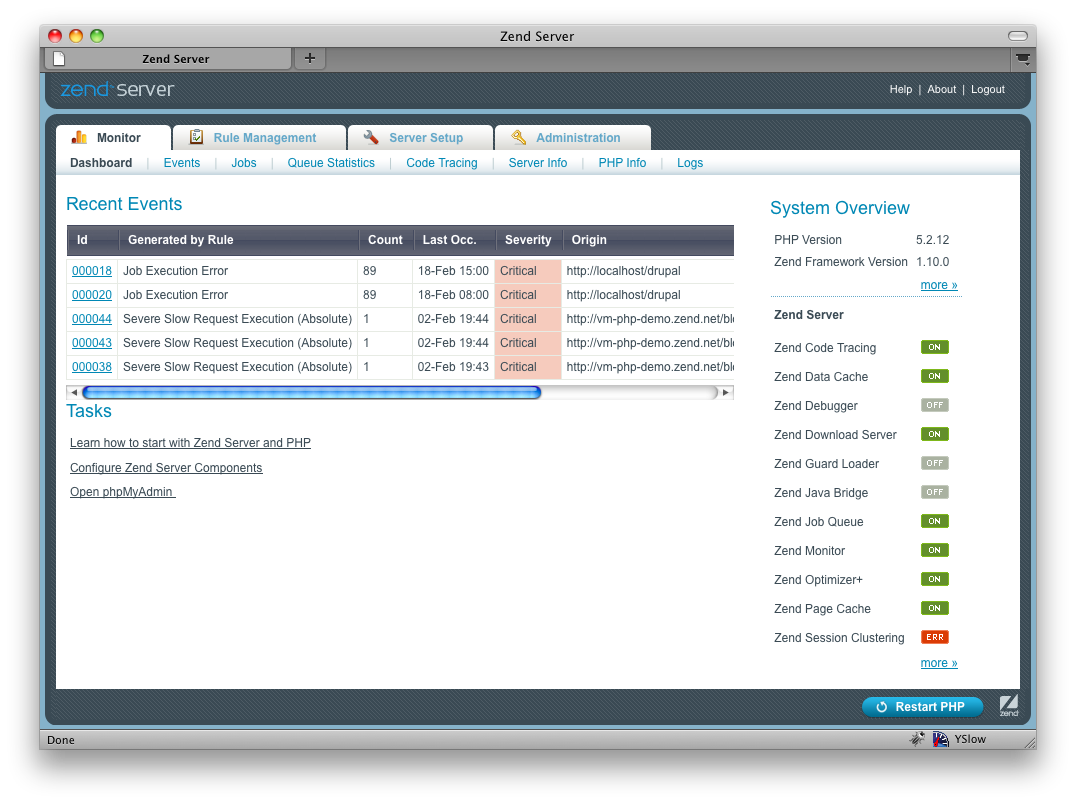
Task: Click the window resize grip in status bar
Action: pyautogui.click(x=1029, y=742)
